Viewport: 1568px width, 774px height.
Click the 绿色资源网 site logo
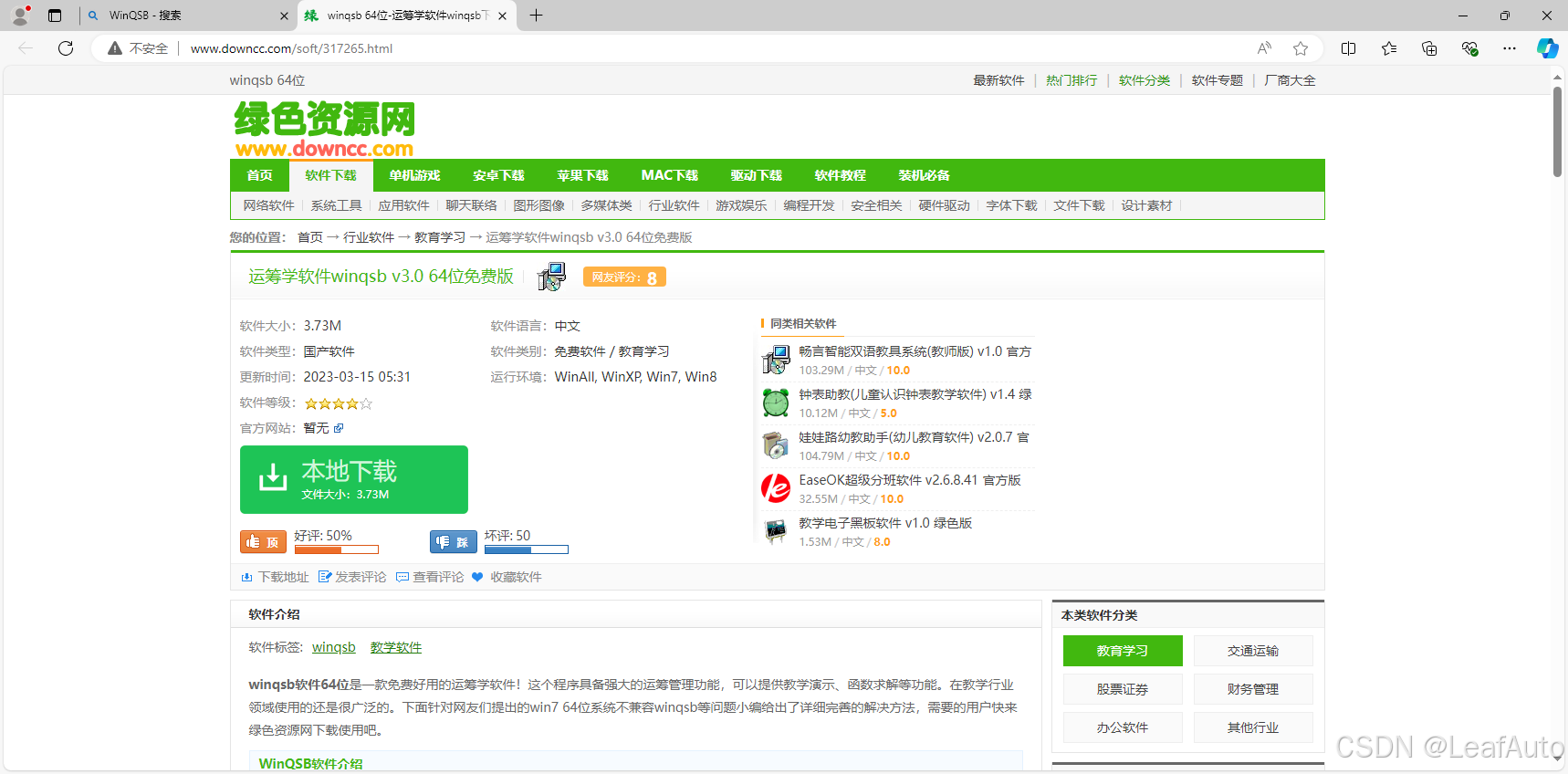coord(324,129)
